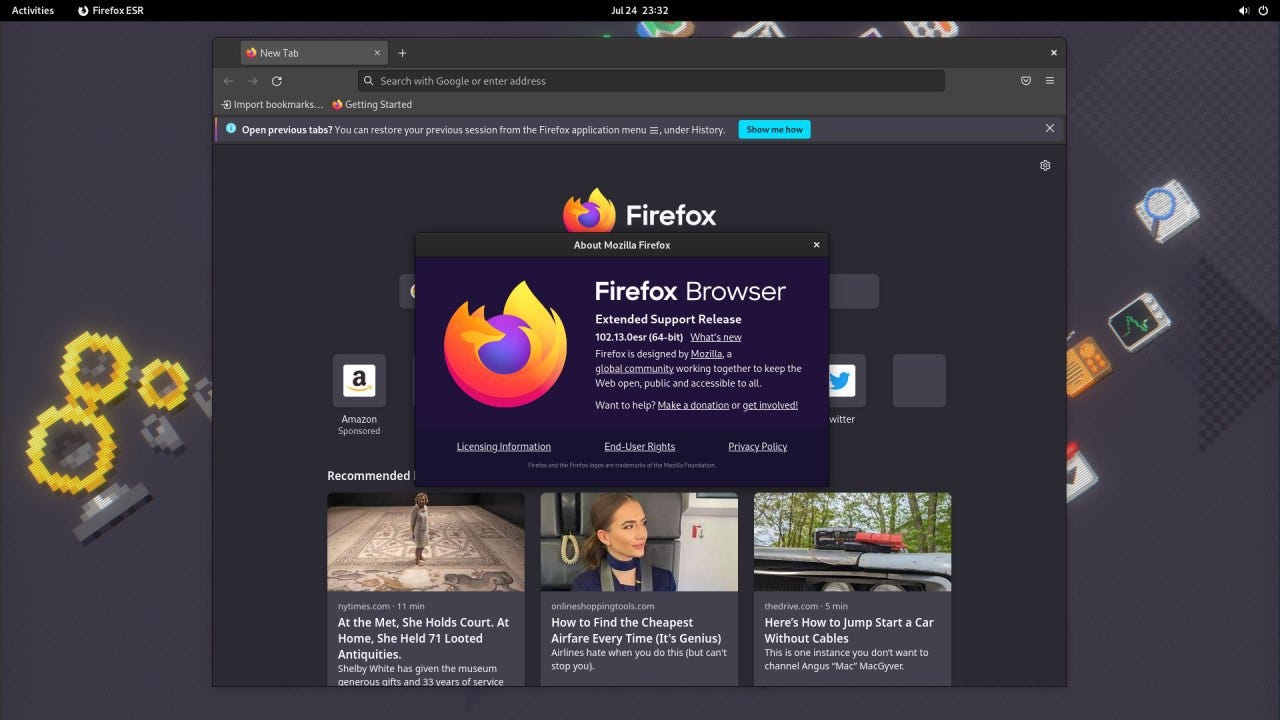Close the Firefox browser window
Viewport: 1280px width, 720px height.
(x=1053, y=53)
